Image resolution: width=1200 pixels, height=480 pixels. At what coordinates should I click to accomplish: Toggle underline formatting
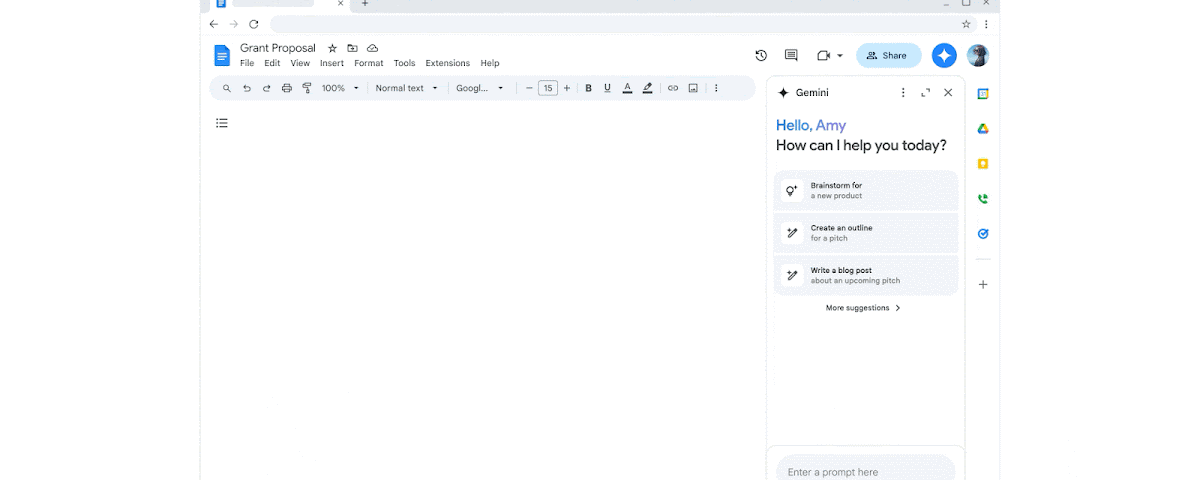pos(607,88)
